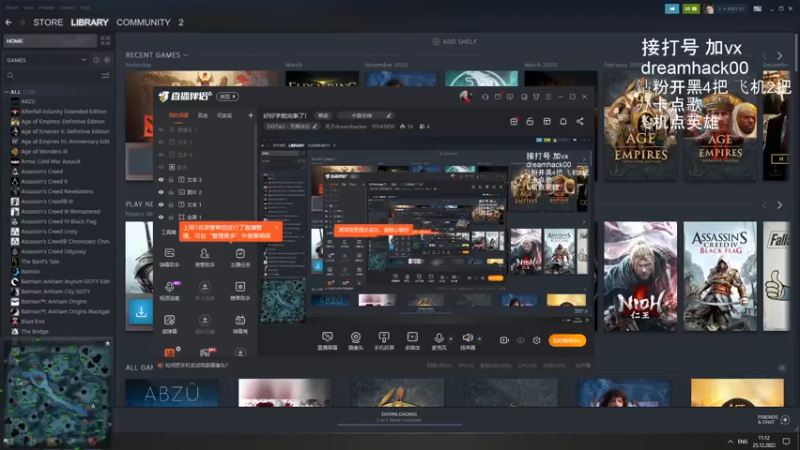Toggle visibility of 全屏 1 layer

click(161, 217)
